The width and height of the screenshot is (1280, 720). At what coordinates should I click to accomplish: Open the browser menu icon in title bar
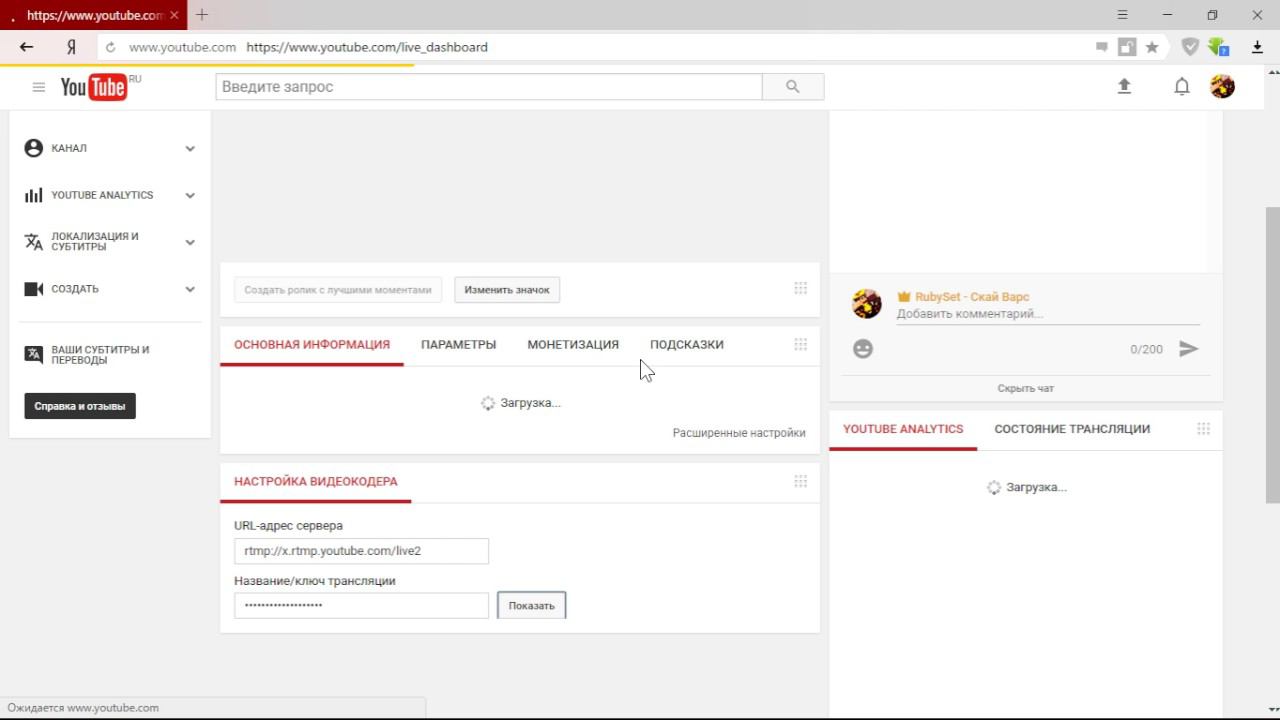(x=1122, y=15)
